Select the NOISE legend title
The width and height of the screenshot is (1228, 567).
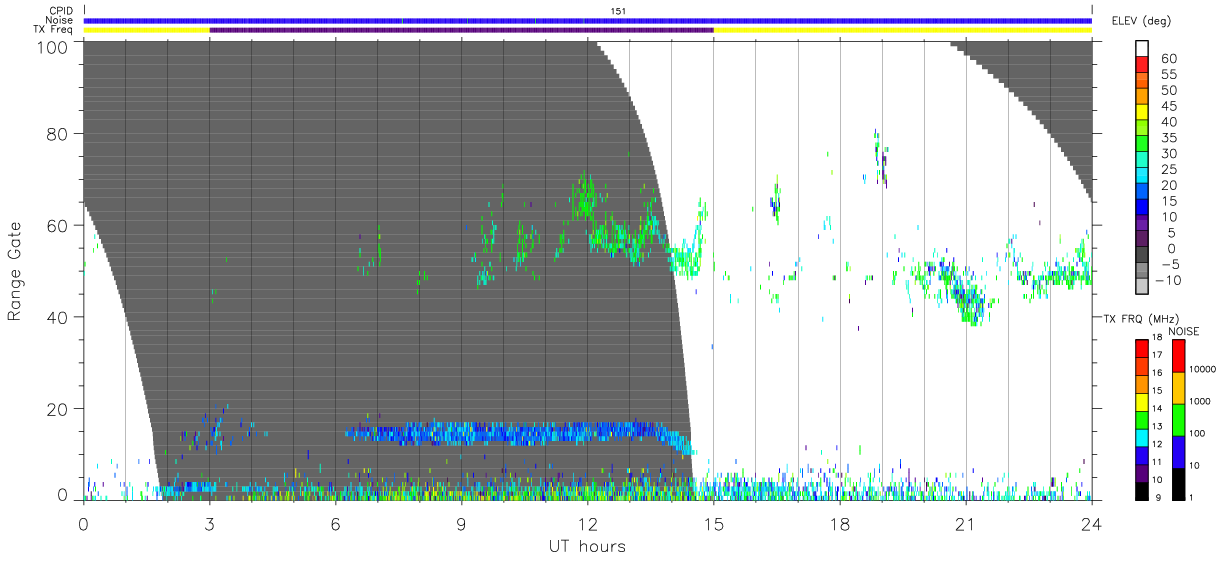coord(1185,331)
